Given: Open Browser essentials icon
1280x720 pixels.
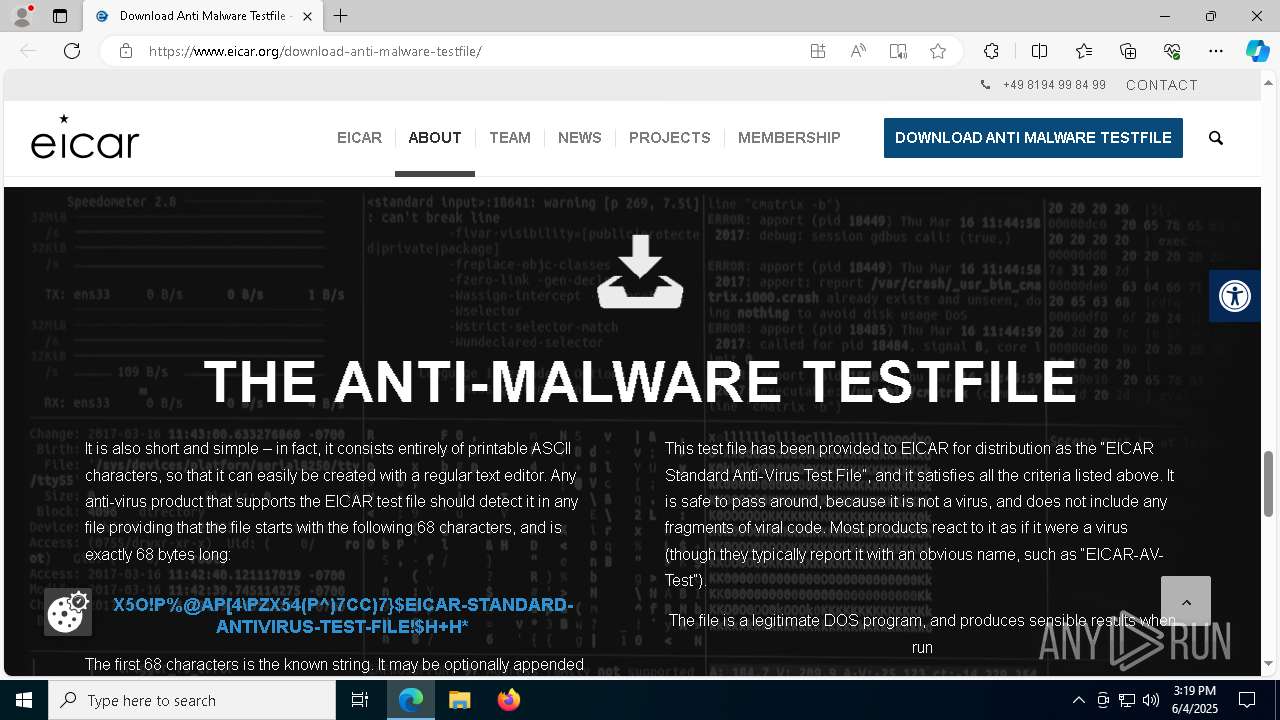Looking at the screenshot, I should tap(1172, 51).
